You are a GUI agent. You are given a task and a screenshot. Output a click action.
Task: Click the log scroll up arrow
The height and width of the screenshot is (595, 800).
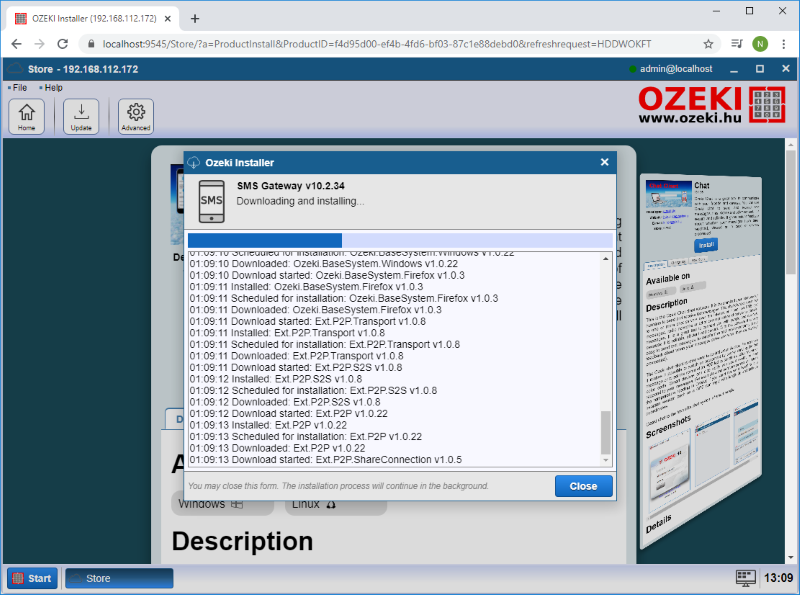pos(606,259)
